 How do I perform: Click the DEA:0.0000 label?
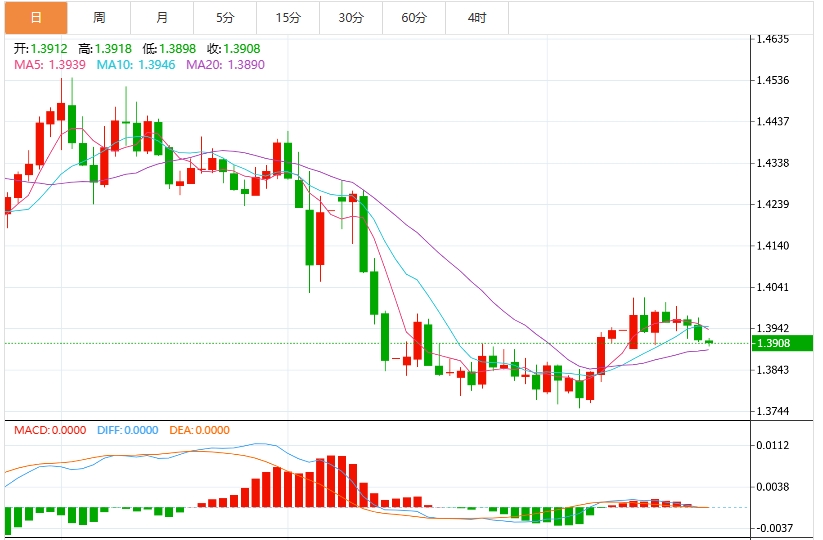199,430
